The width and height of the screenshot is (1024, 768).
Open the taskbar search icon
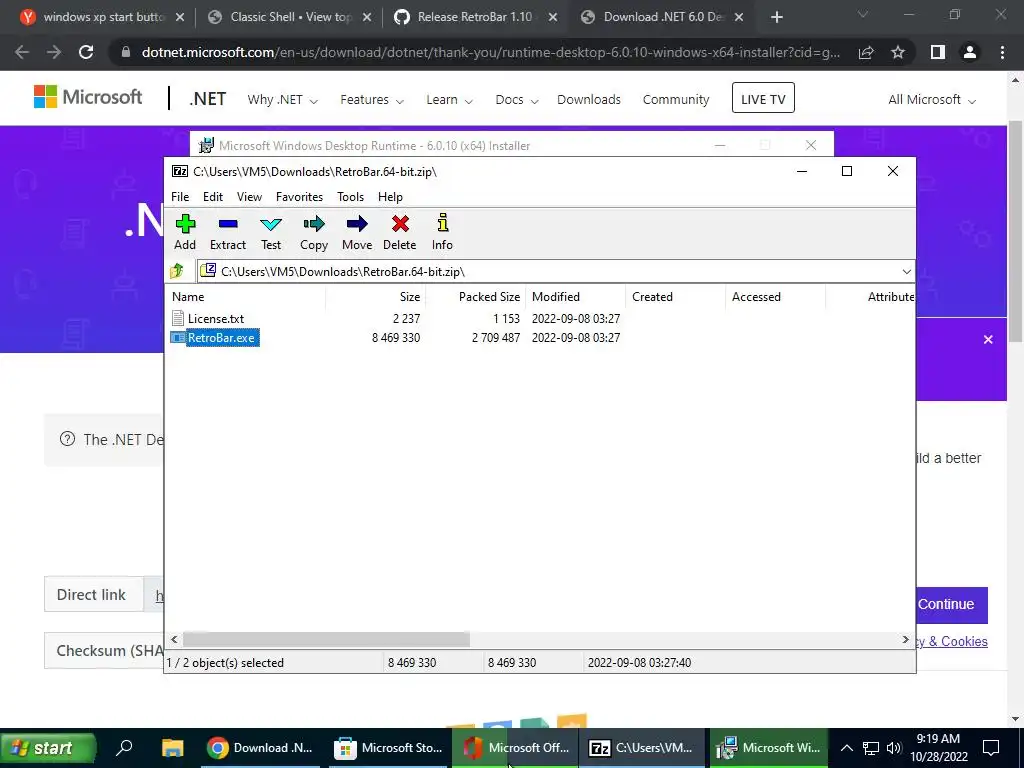click(x=124, y=748)
